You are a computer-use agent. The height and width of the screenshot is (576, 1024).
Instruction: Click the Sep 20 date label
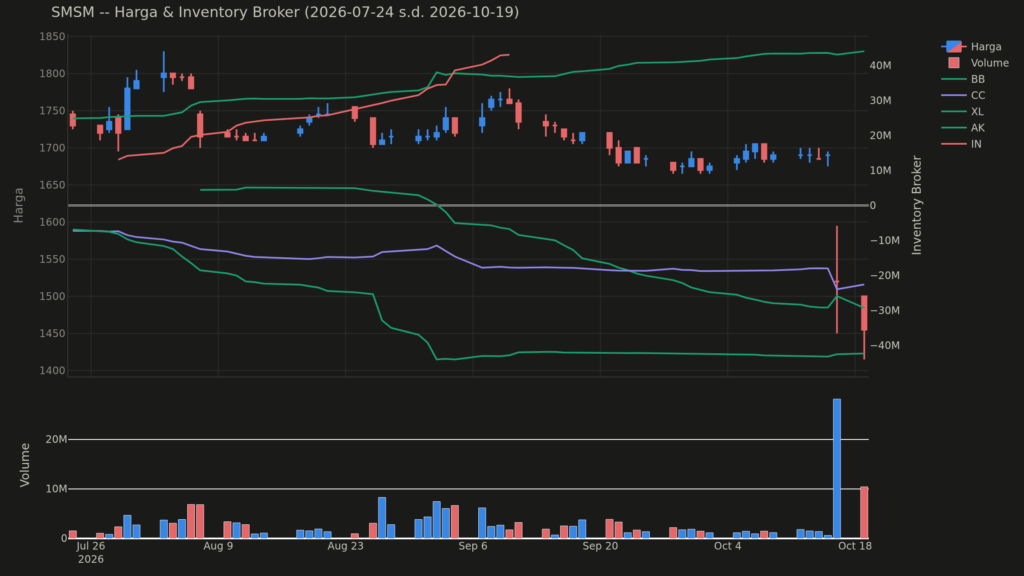coord(600,546)
